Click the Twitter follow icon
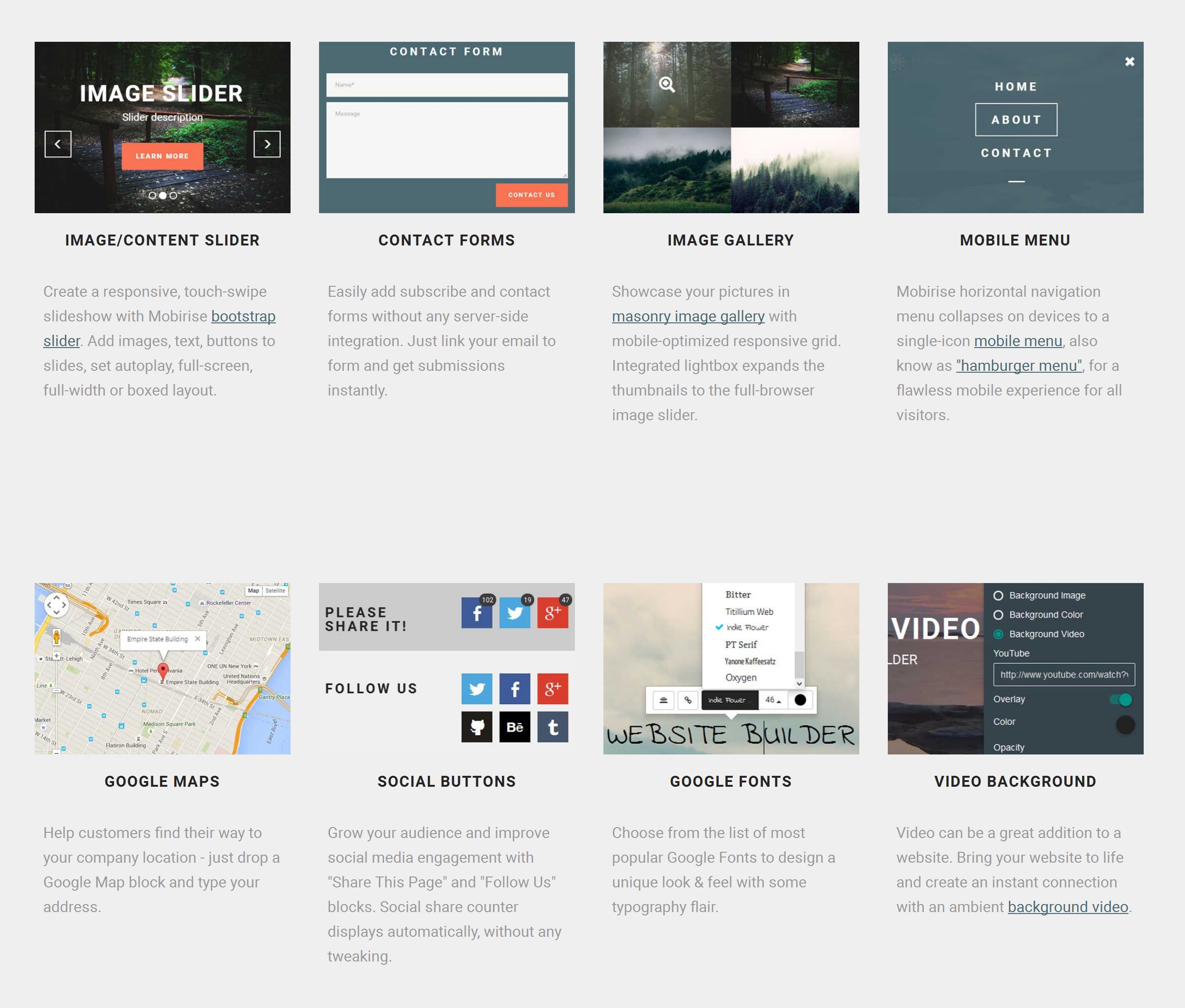1185x1008 pixels. (478, 689)
